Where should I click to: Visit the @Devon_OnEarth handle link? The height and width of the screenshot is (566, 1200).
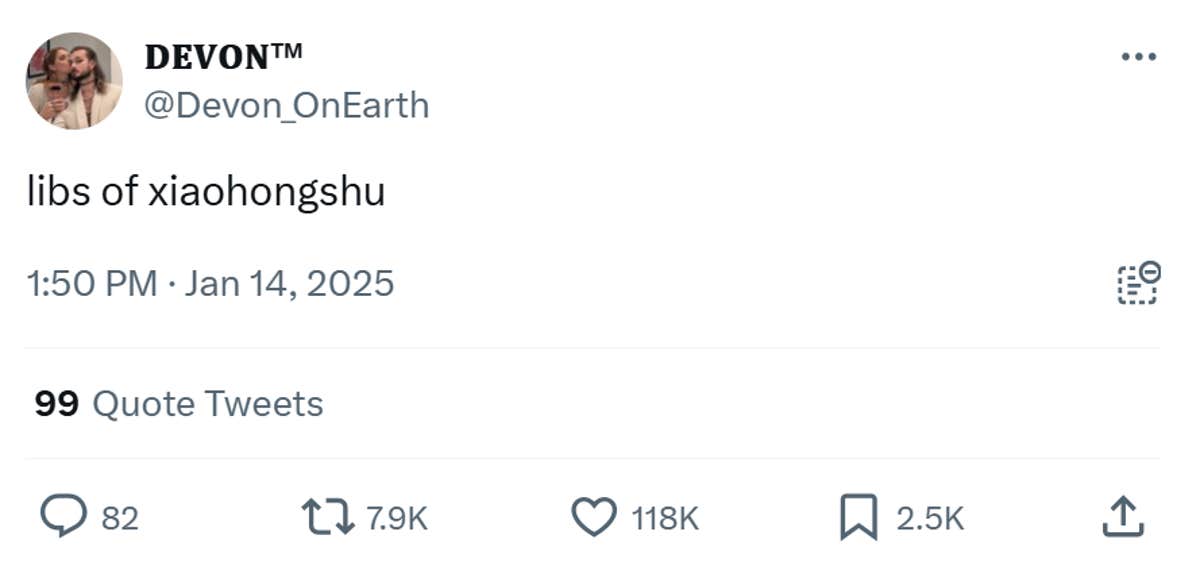coord(287,105)
